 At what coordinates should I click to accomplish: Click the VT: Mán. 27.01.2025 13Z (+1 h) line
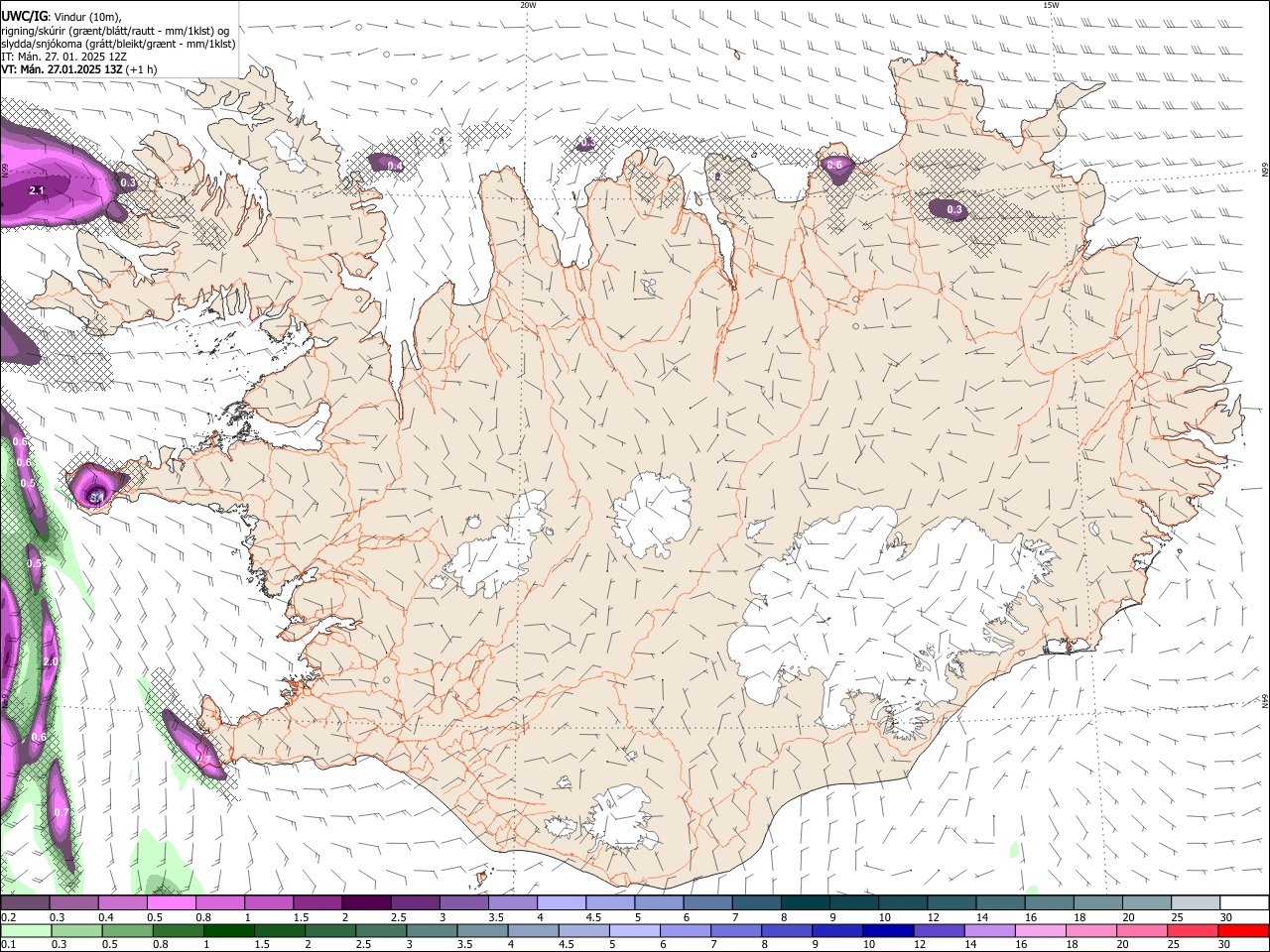click(x=78, y=69)
